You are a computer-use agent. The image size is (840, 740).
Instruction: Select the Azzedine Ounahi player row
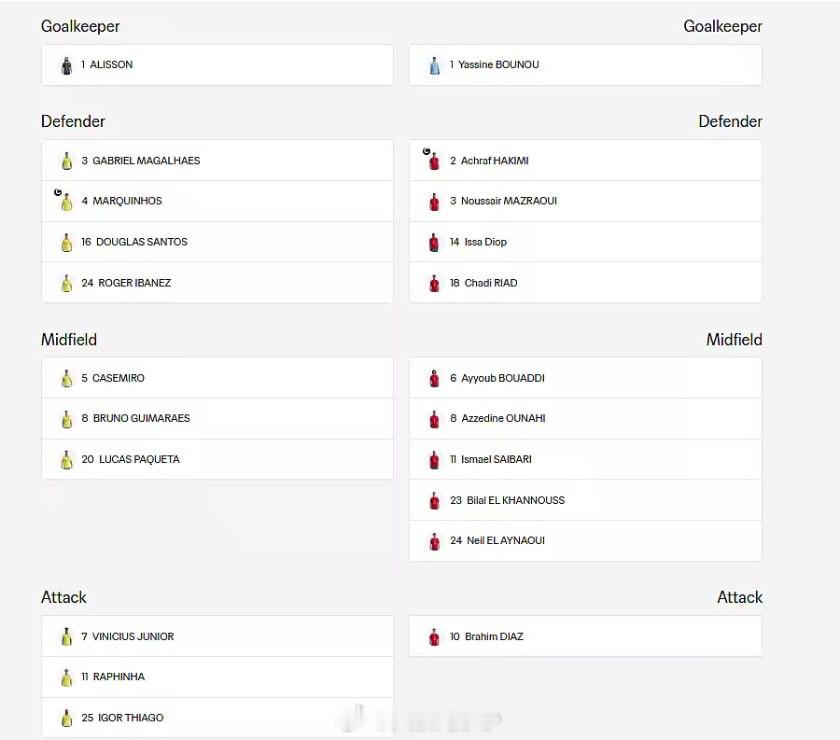click(586, 418)
